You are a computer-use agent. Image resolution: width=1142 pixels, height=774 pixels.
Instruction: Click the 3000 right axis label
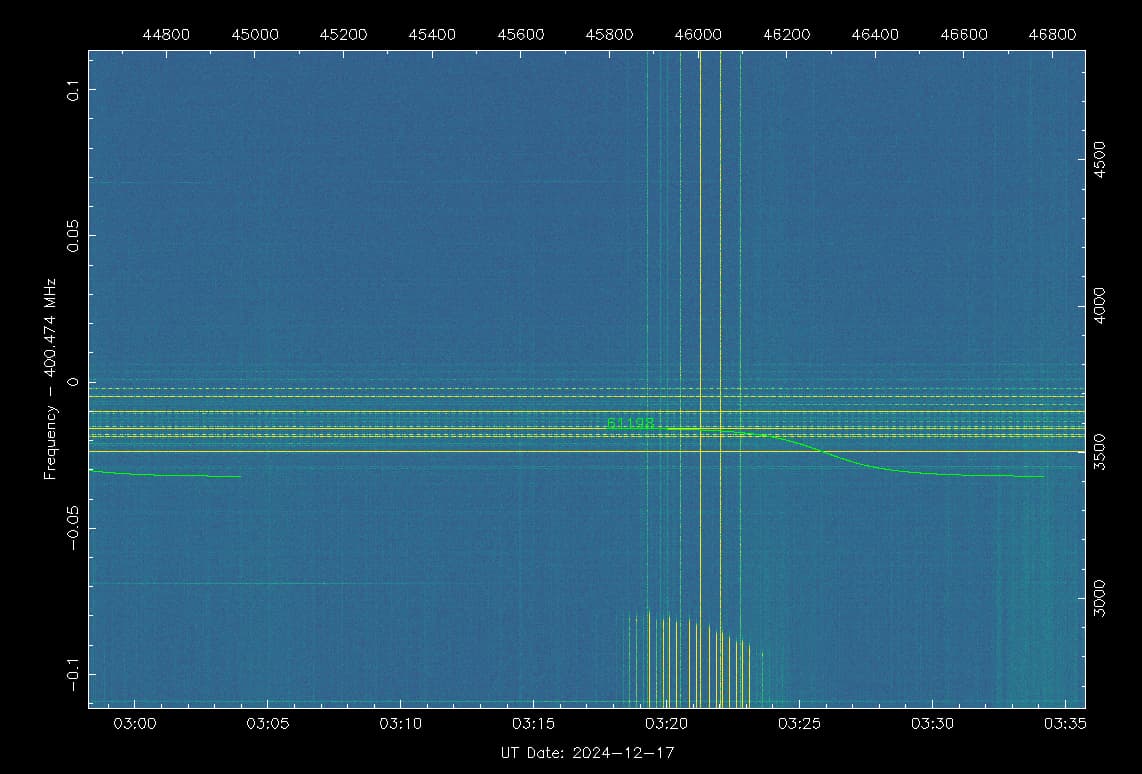[x=1099, y=599]
